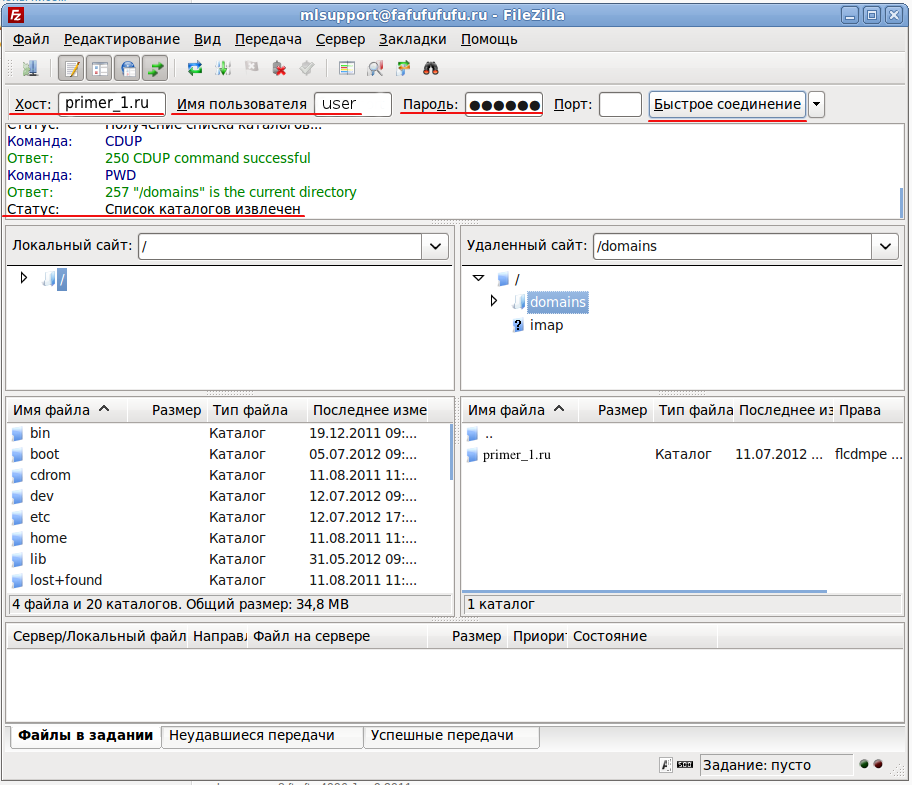Toggle message log display icon
This screenshot has height=785, width=912.
coord(72,69)
